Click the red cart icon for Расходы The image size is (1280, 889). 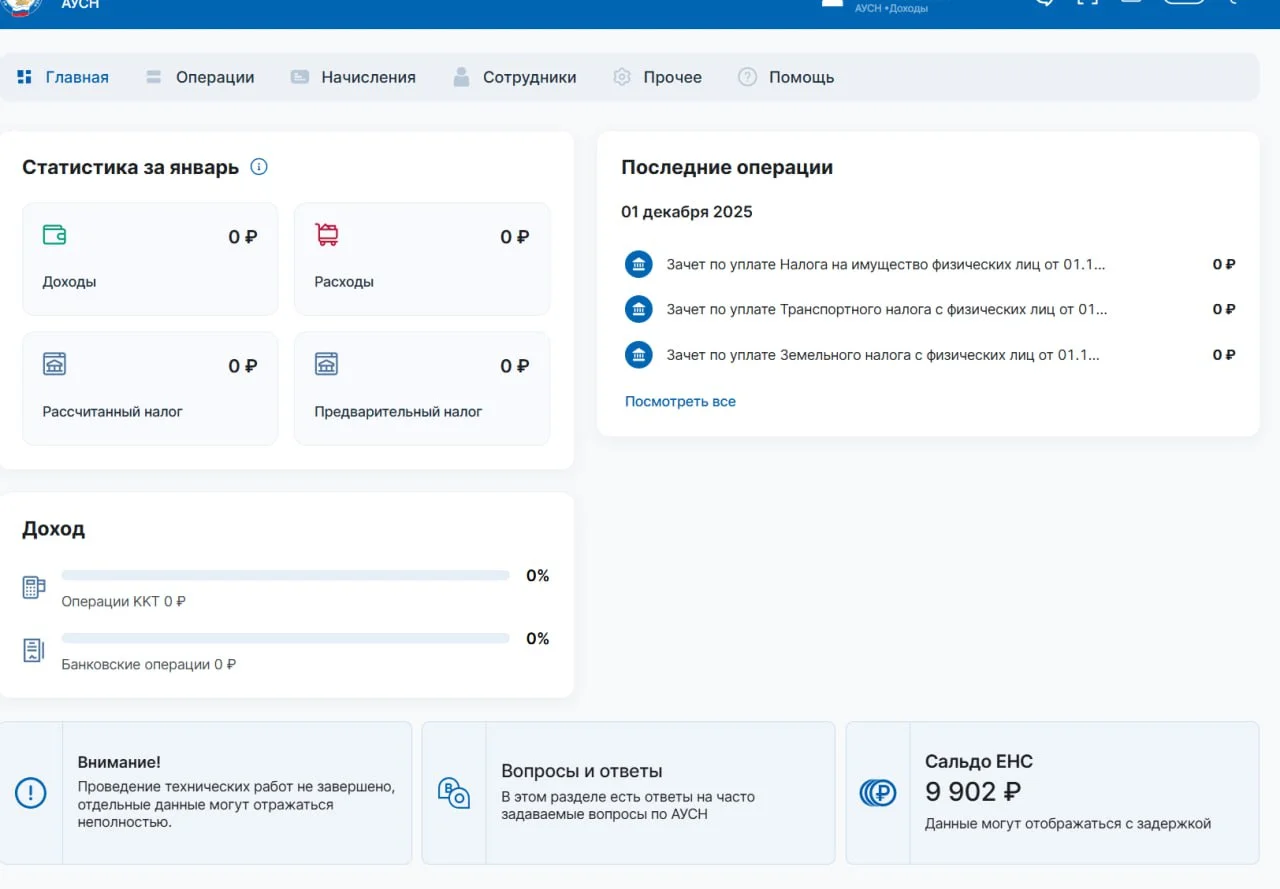pyautogui.click(x=327, y=235)
